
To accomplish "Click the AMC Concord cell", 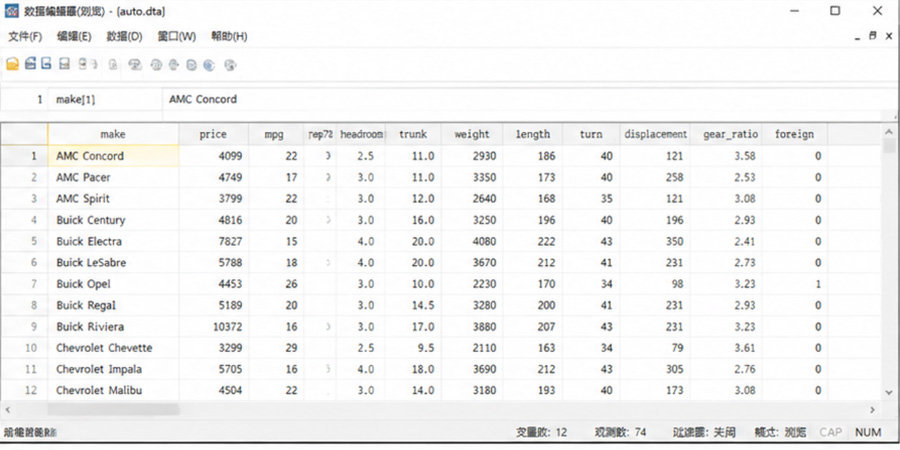I will point(113,156).
